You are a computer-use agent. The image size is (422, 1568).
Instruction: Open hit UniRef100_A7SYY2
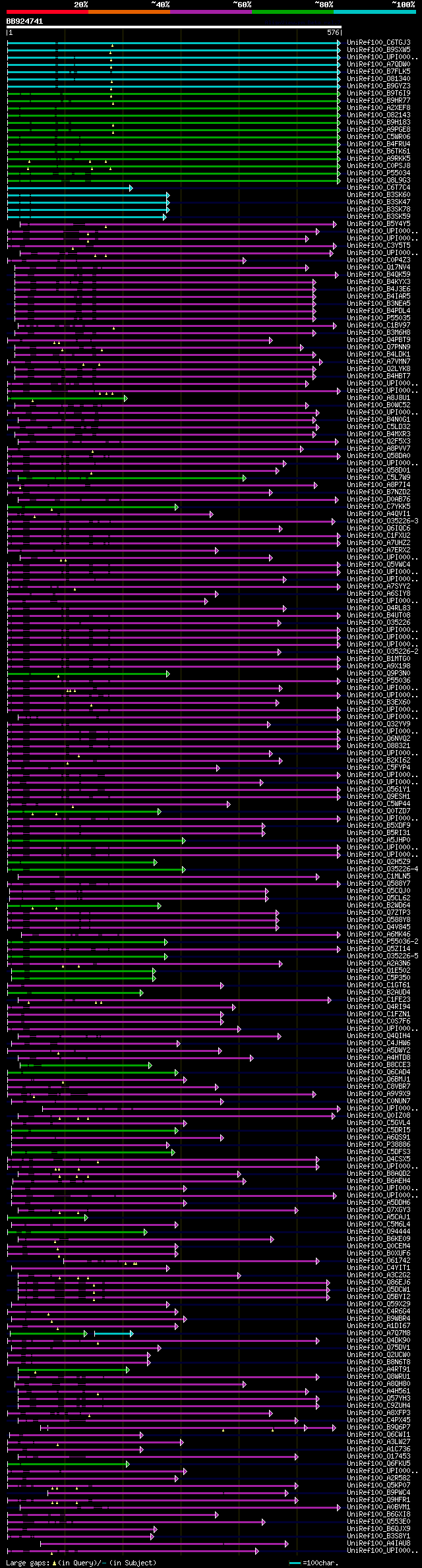[x=378, y=587]
